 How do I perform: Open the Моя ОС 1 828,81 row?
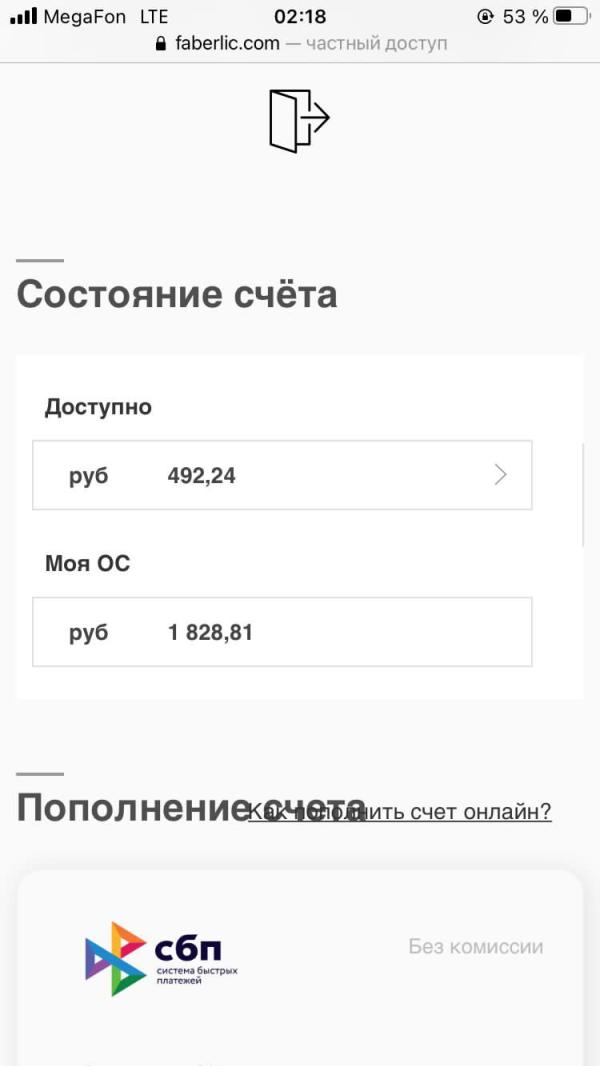[x=282, y=632]
